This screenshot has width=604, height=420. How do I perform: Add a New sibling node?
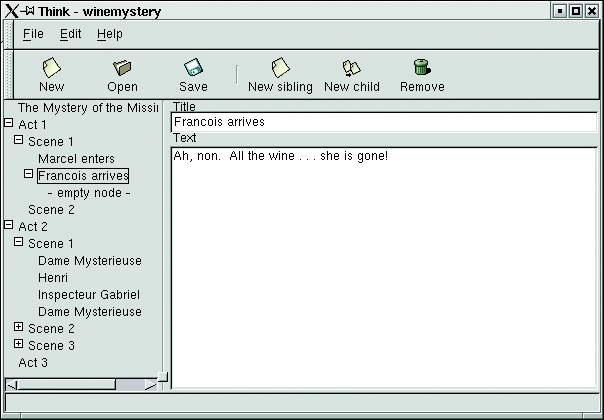coord(280,68)
